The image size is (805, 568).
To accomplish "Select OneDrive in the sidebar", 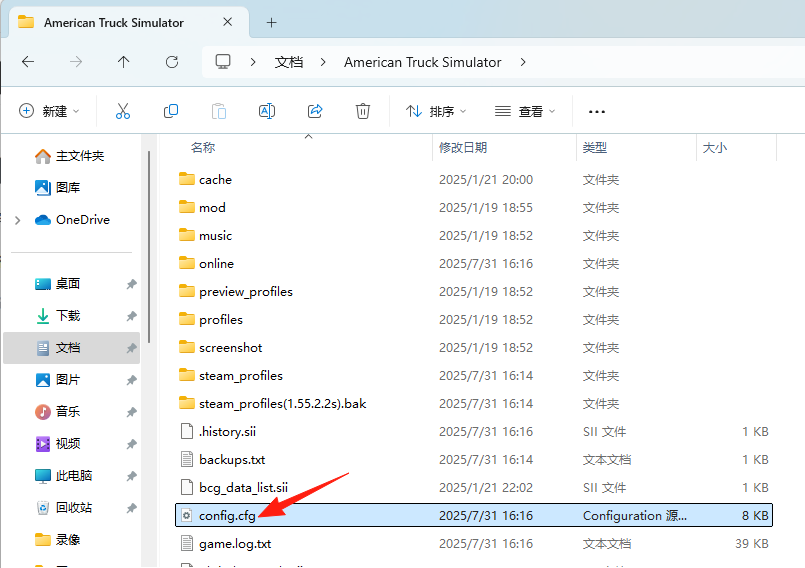I will click(x=72, y=220).
